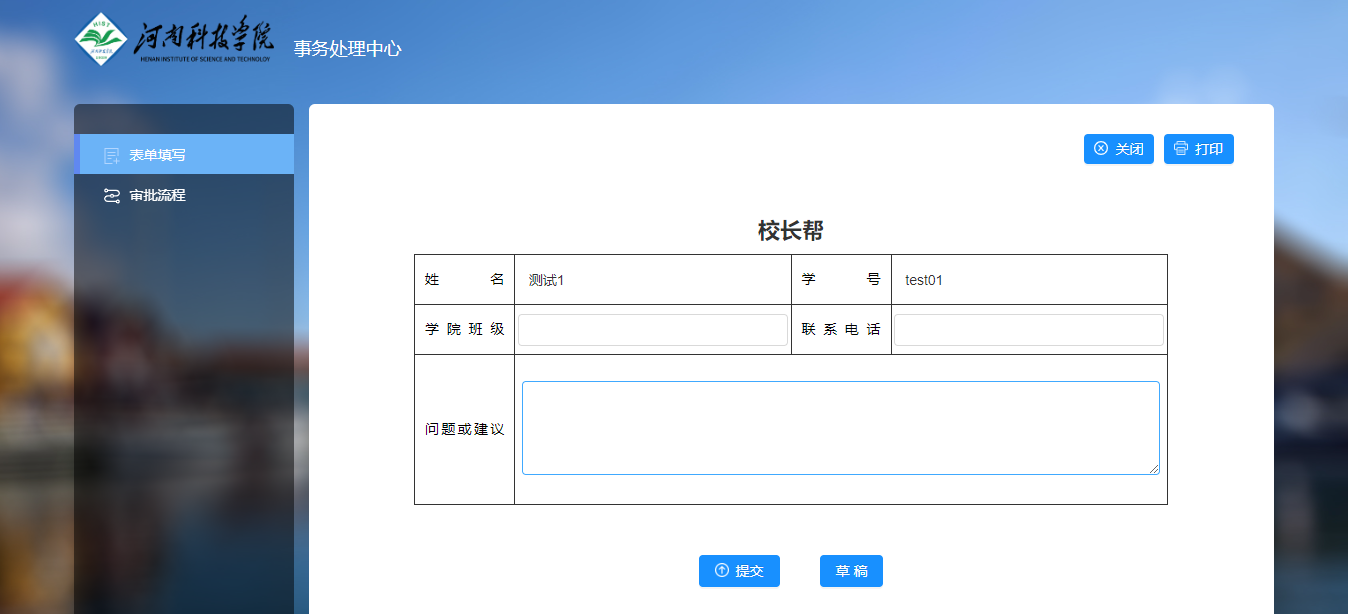Submit the form using 提交 button label
Viewport: 1348px width, 614px height.
coord(749,571)
